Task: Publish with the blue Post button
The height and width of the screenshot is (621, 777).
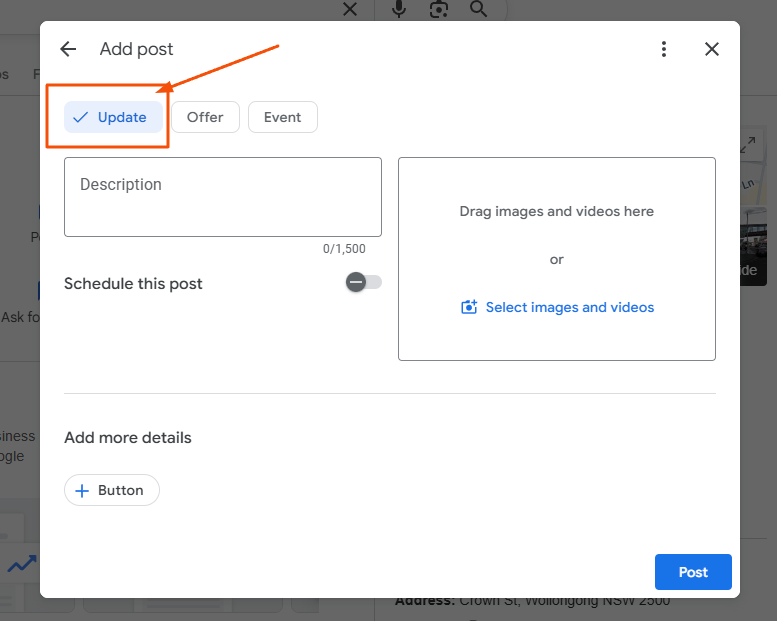Action: (x=693, y=572)
